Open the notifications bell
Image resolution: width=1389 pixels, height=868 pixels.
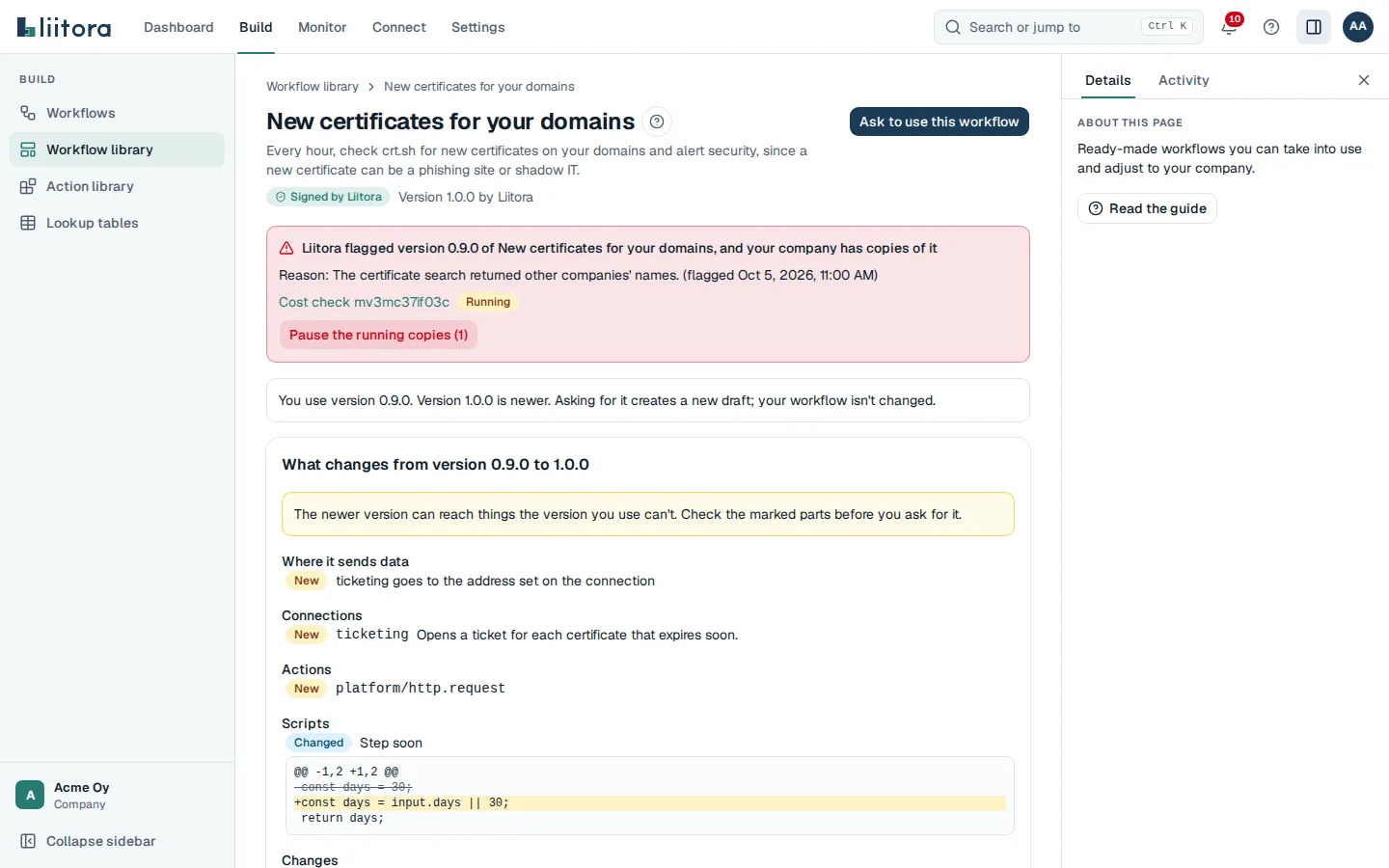coord(1229,27)
